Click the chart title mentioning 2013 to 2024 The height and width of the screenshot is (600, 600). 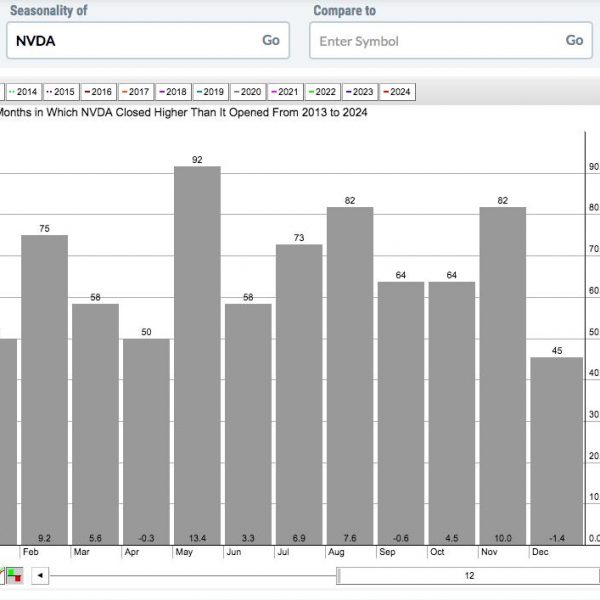183,112
